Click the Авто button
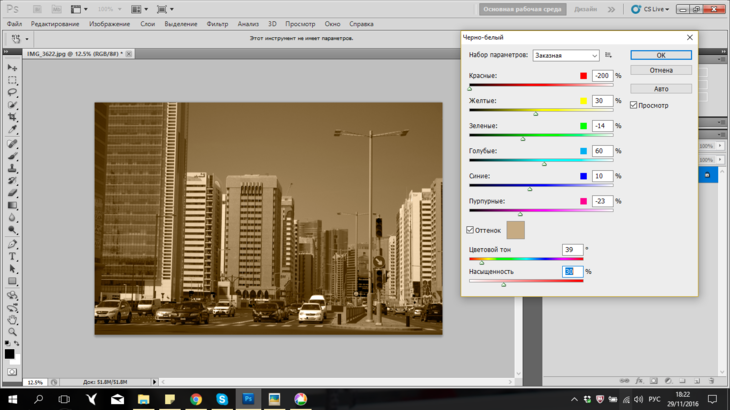This screenshot has height=410, width=730. (661, 88)
